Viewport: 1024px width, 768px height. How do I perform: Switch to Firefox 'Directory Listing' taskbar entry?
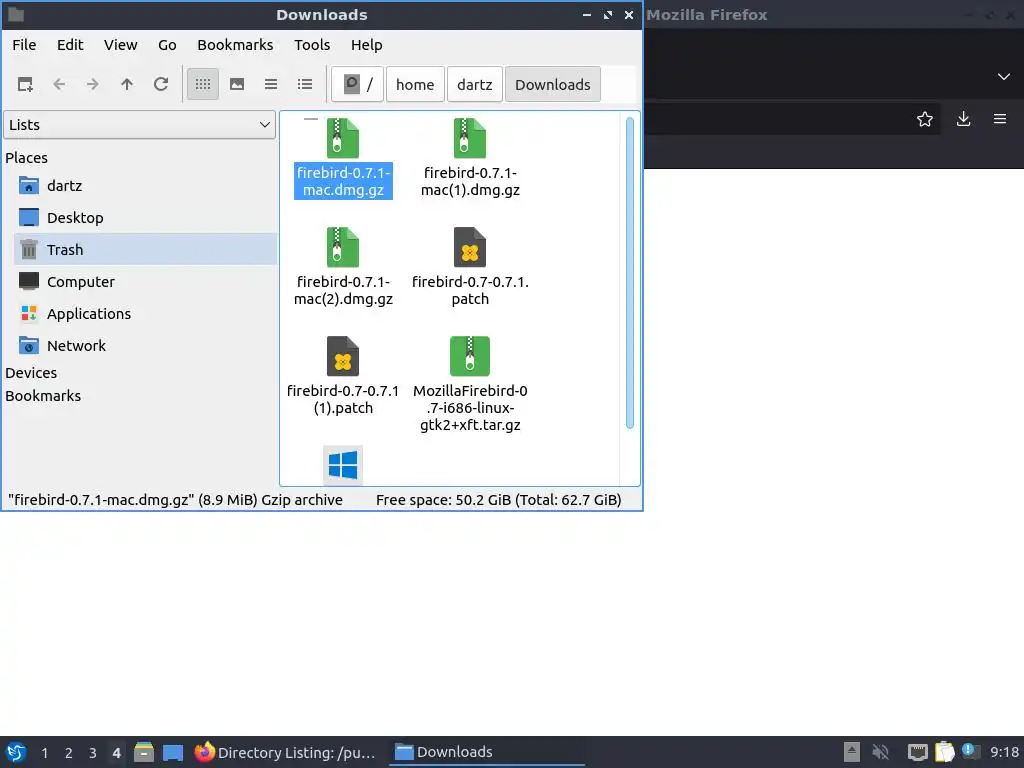285,752
